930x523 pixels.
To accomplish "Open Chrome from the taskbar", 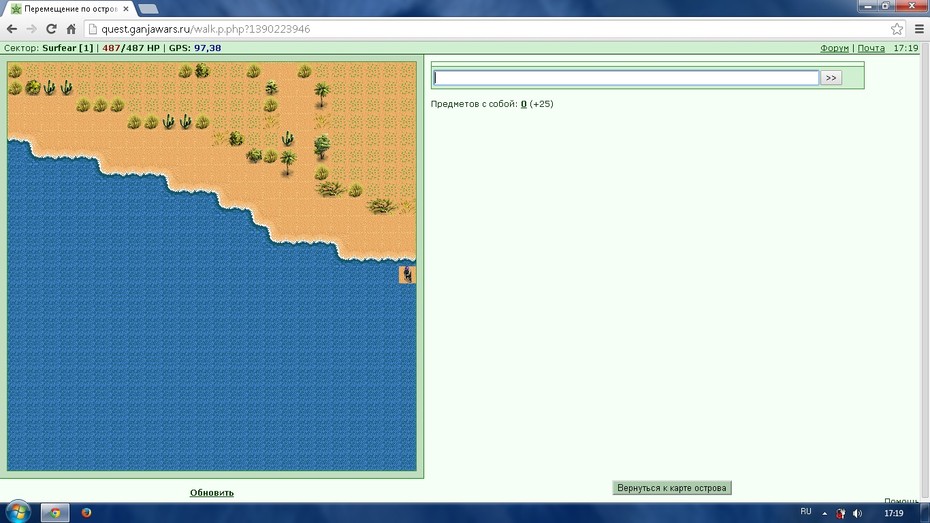I will point(55,513).
